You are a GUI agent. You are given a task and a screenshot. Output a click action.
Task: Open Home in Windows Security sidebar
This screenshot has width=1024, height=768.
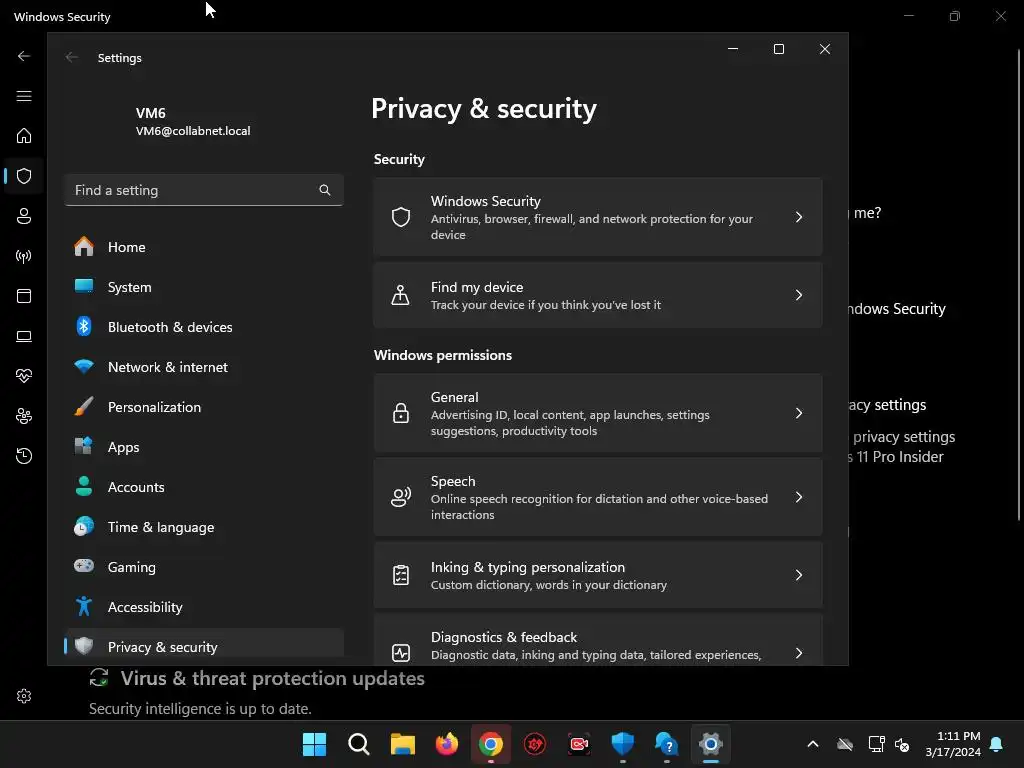[24, 136]
